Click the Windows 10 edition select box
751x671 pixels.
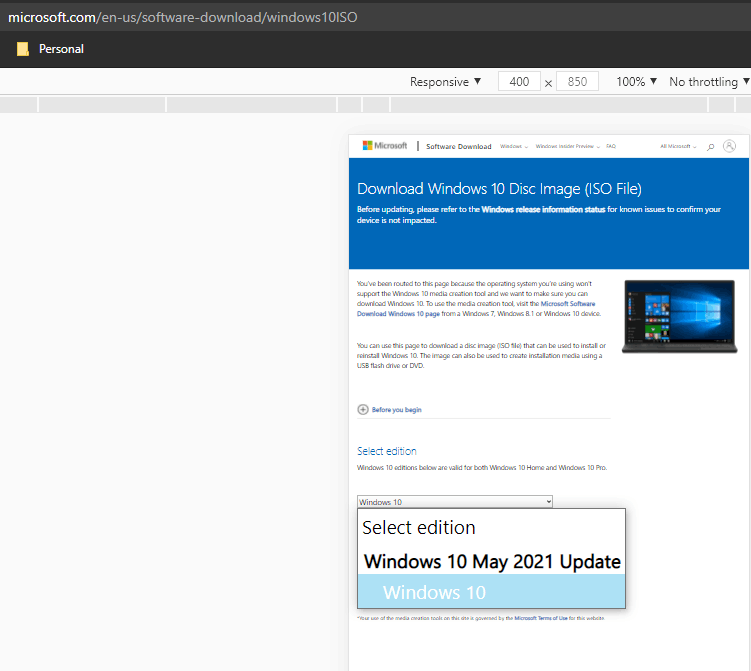(454, 502)
